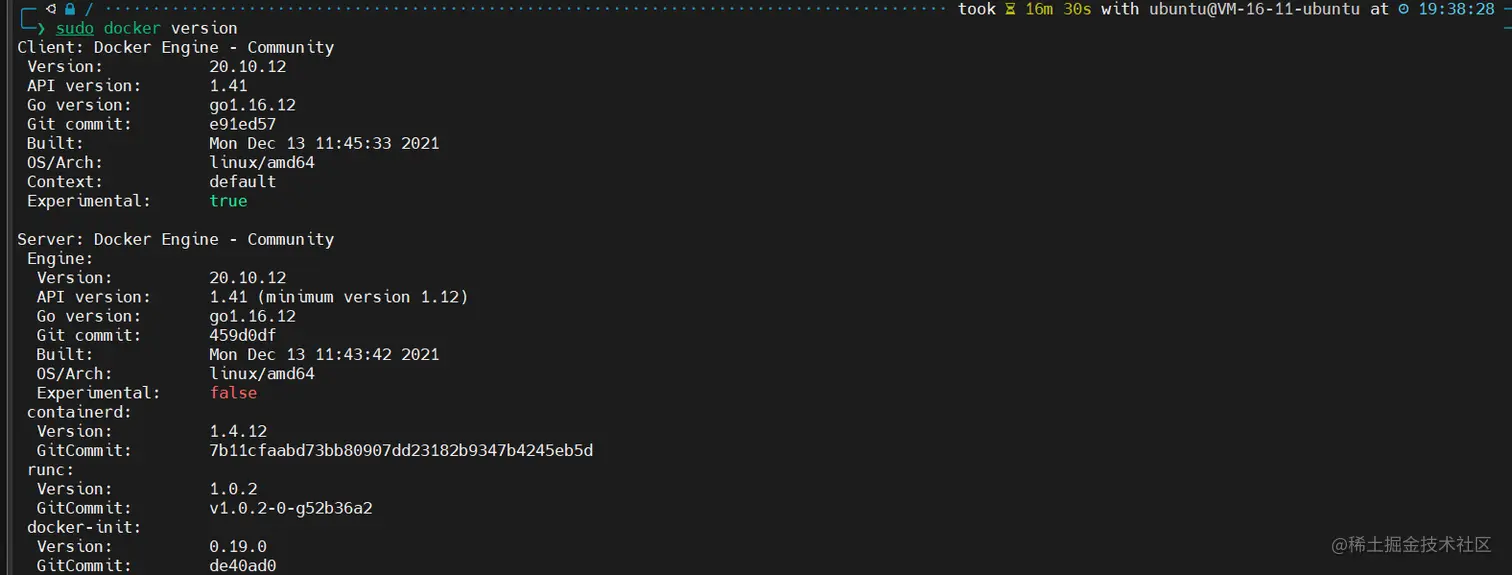Click the docker-init version 0.19.0
Image resolution: width=1512 pixels, height=575 pixels.
point(238,546)
